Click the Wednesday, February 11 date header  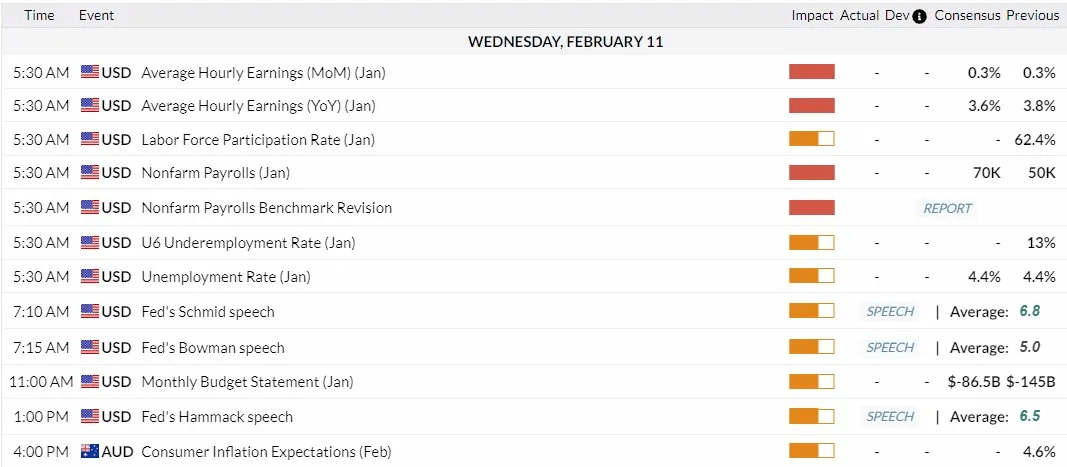point(565,42)
